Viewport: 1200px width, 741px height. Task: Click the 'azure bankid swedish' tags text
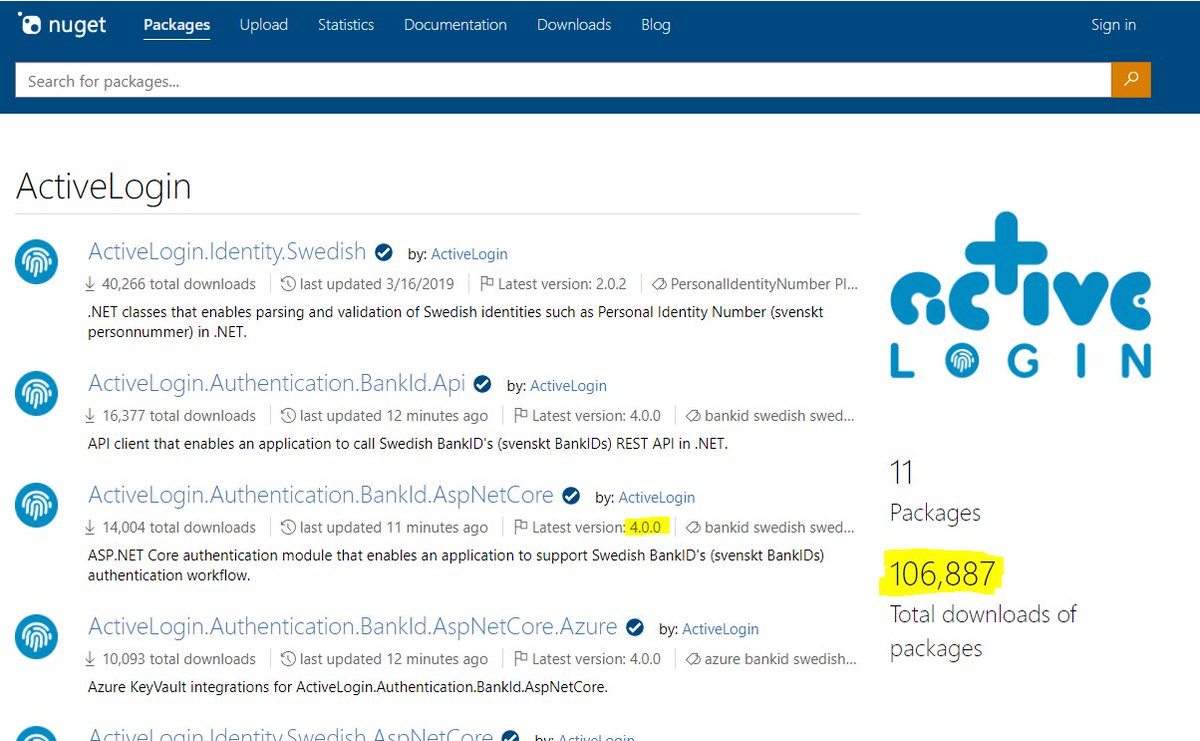click(780, 660)
